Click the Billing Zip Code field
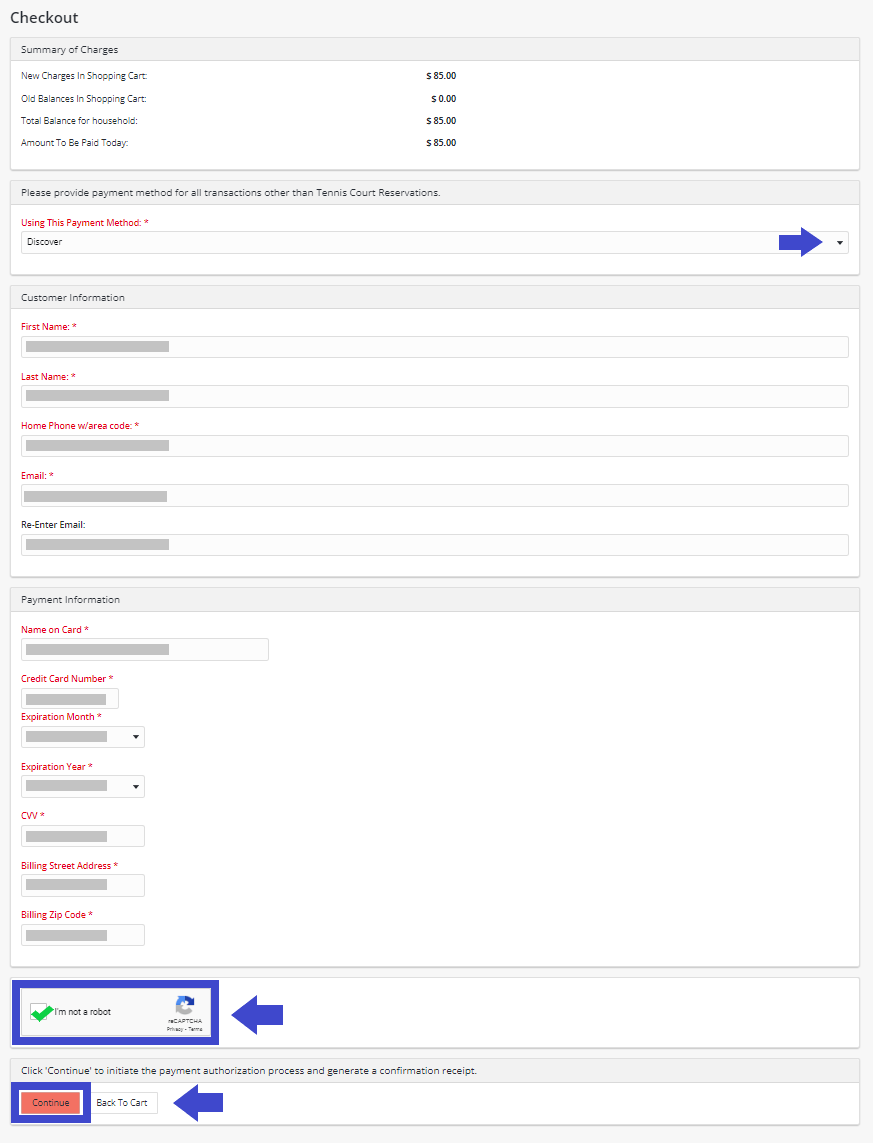 point(83,935)
